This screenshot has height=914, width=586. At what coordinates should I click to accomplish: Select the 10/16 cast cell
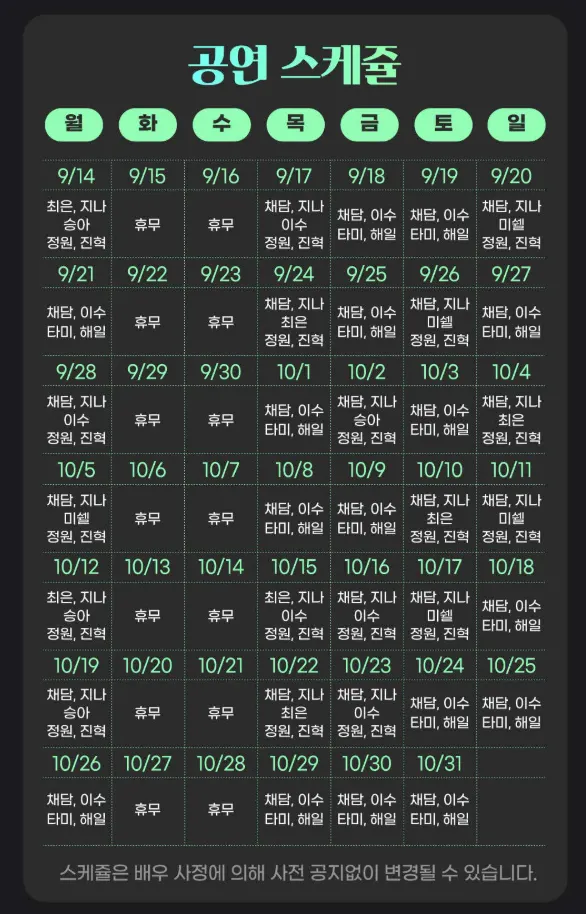coord(367,616)
